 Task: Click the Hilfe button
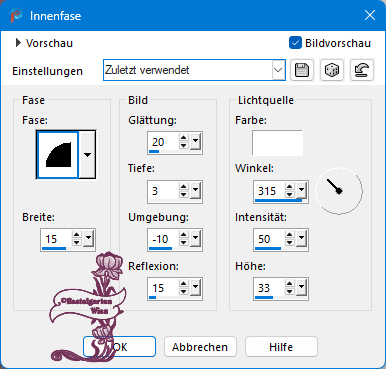coord(281,347)
